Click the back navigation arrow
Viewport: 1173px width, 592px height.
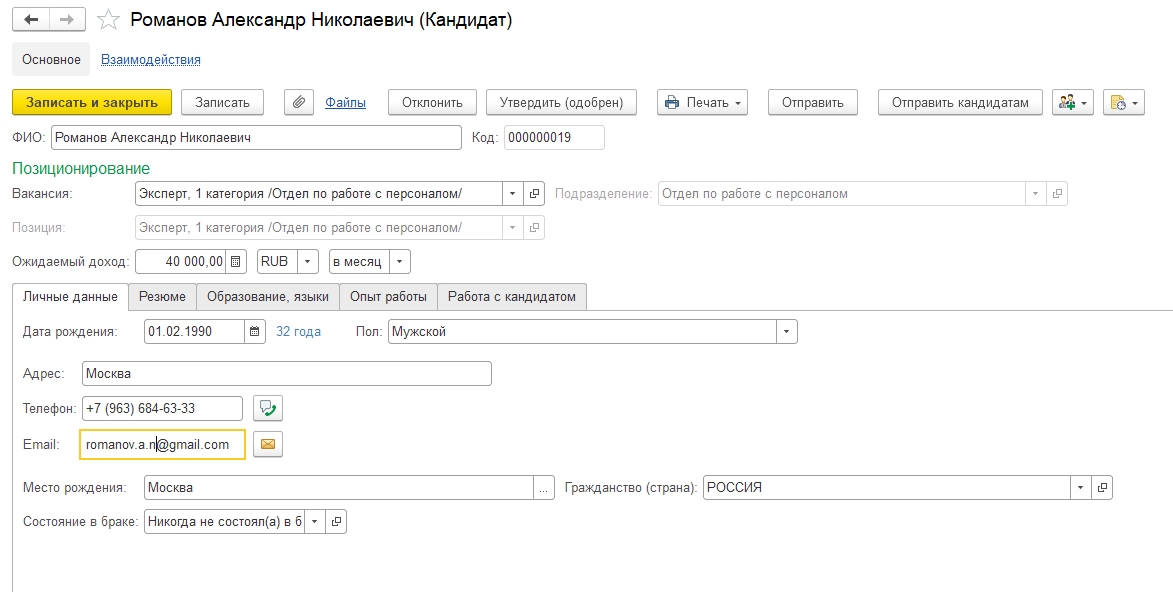coord(31,20)
